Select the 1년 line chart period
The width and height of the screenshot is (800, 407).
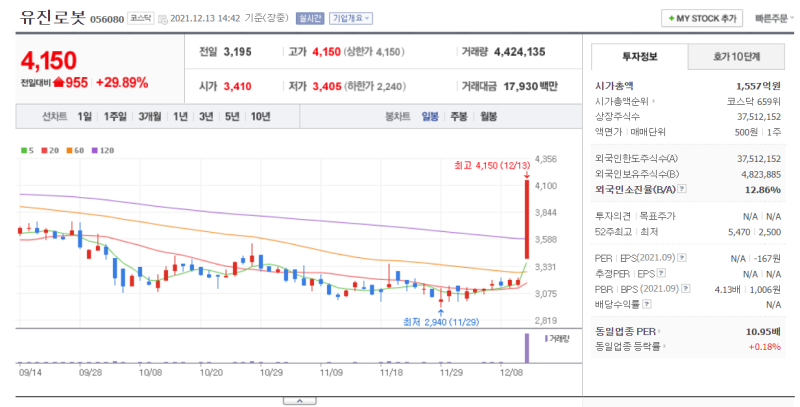click(180, 117)
